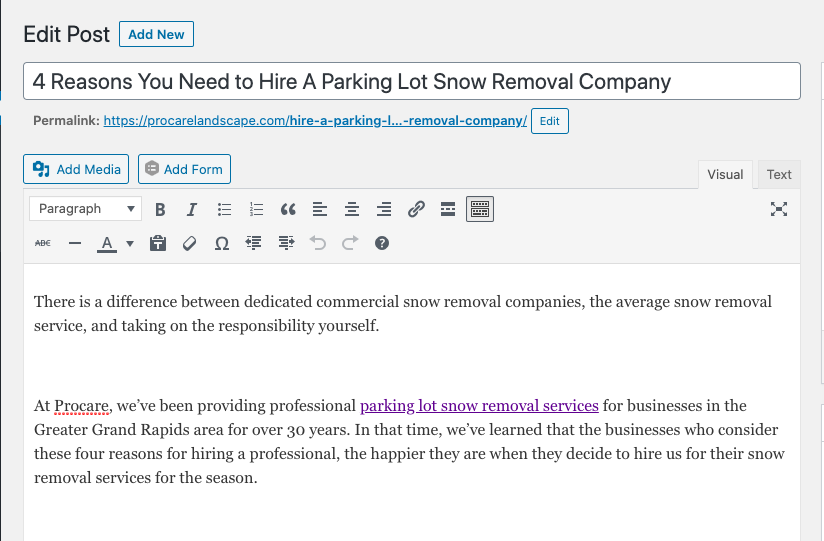Switch to the Text editor tab
The width and height of the screenshot is (824, 541).
pos(779,174)
